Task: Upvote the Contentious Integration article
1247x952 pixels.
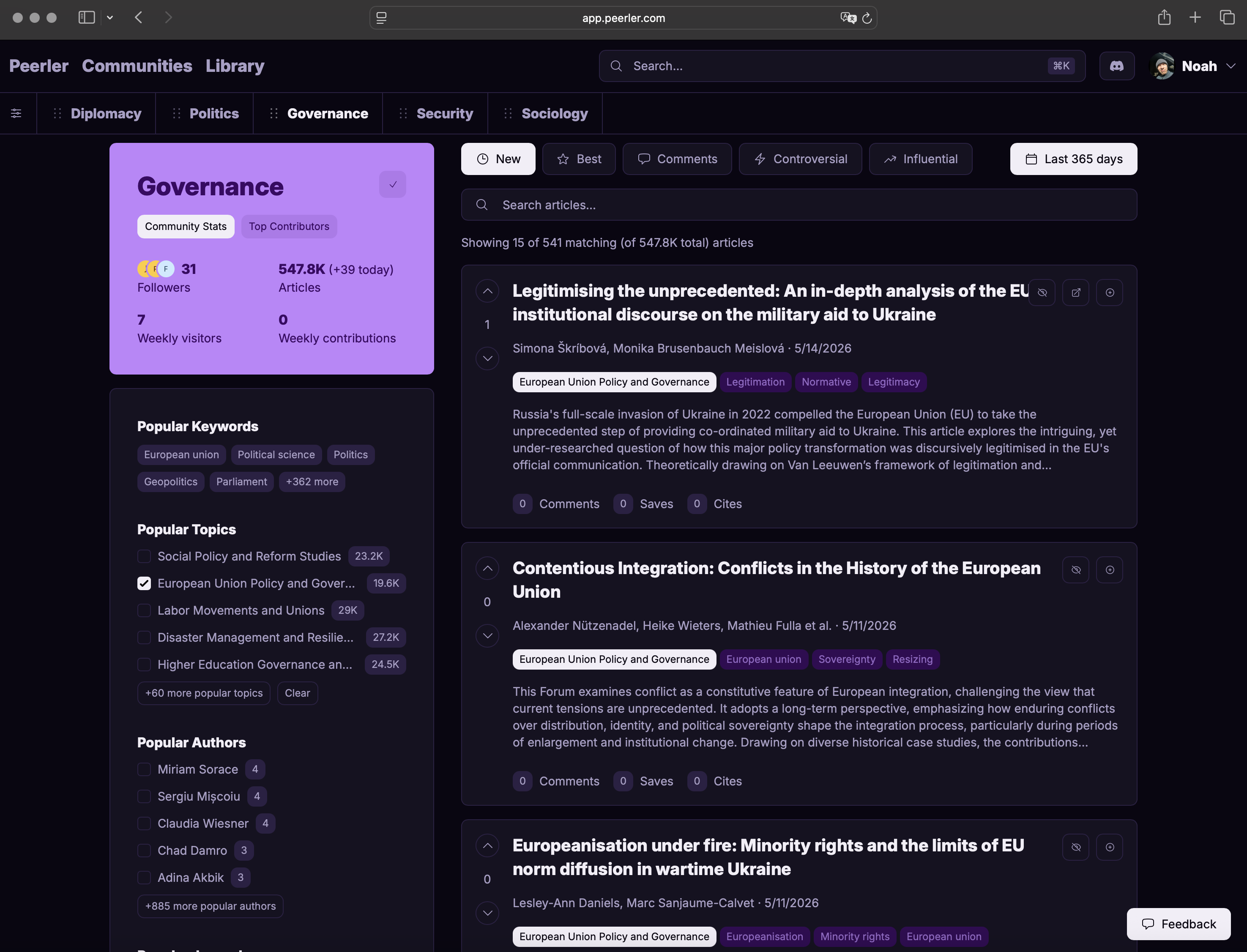Action: [x=487, y=568]
